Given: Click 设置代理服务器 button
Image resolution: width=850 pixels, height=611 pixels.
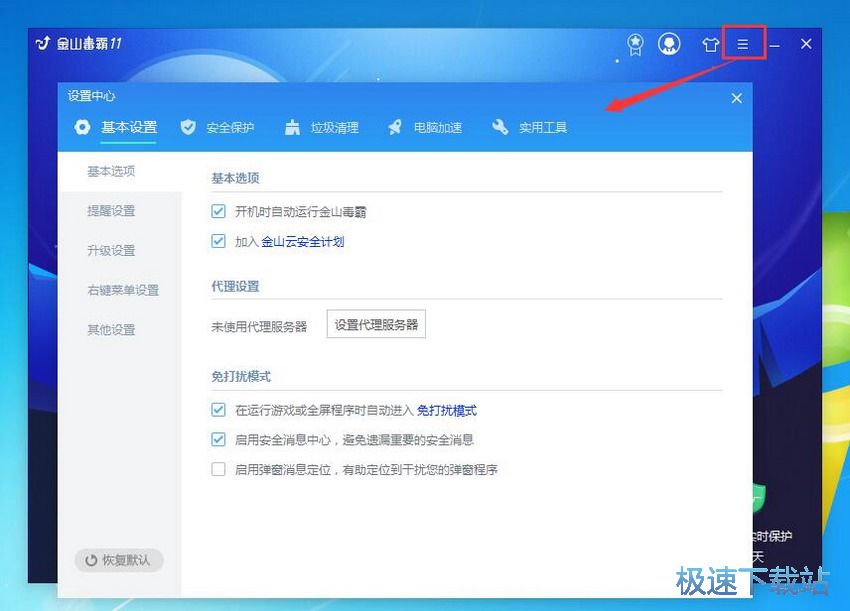Looking at the screenshot, I should 376,324.
